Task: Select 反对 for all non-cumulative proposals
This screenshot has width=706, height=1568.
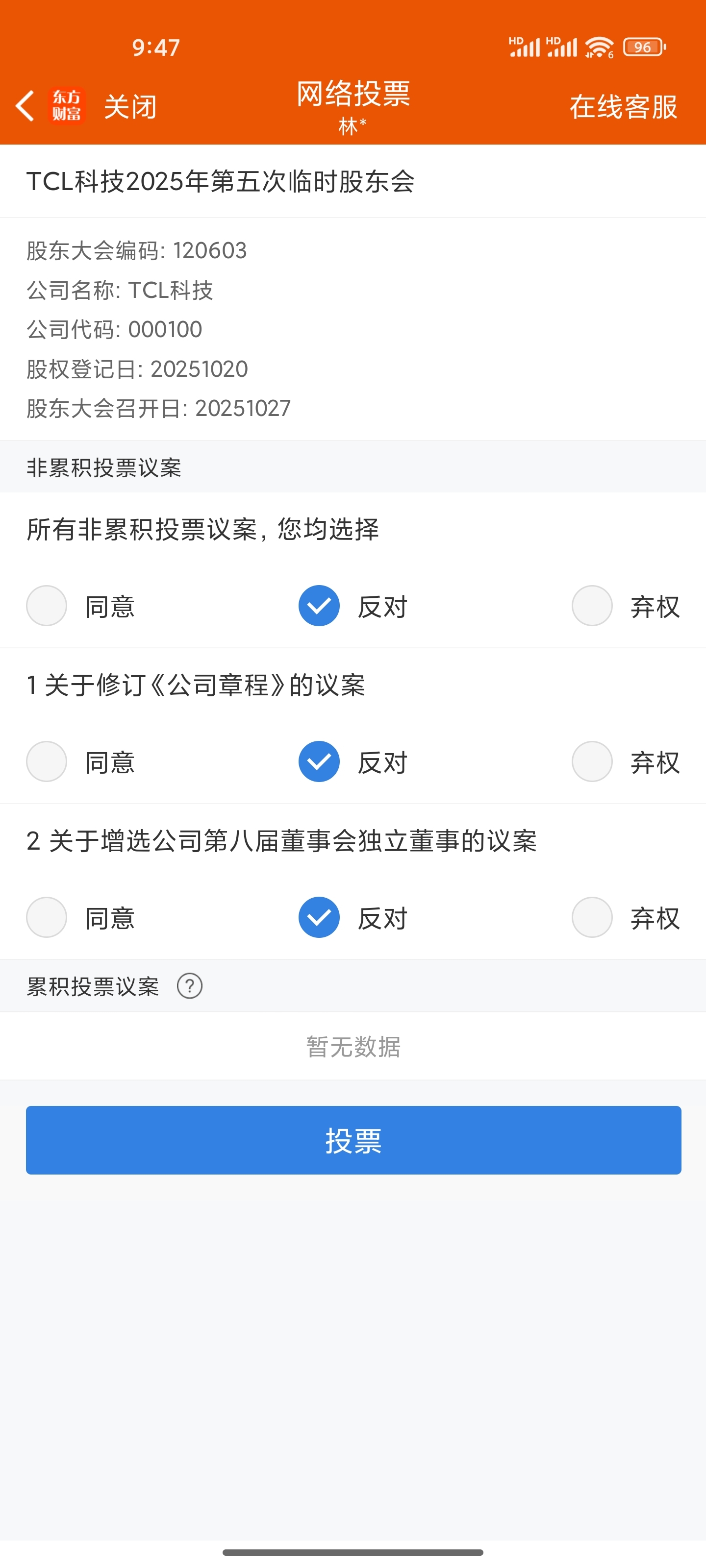Action: [319, 606]
